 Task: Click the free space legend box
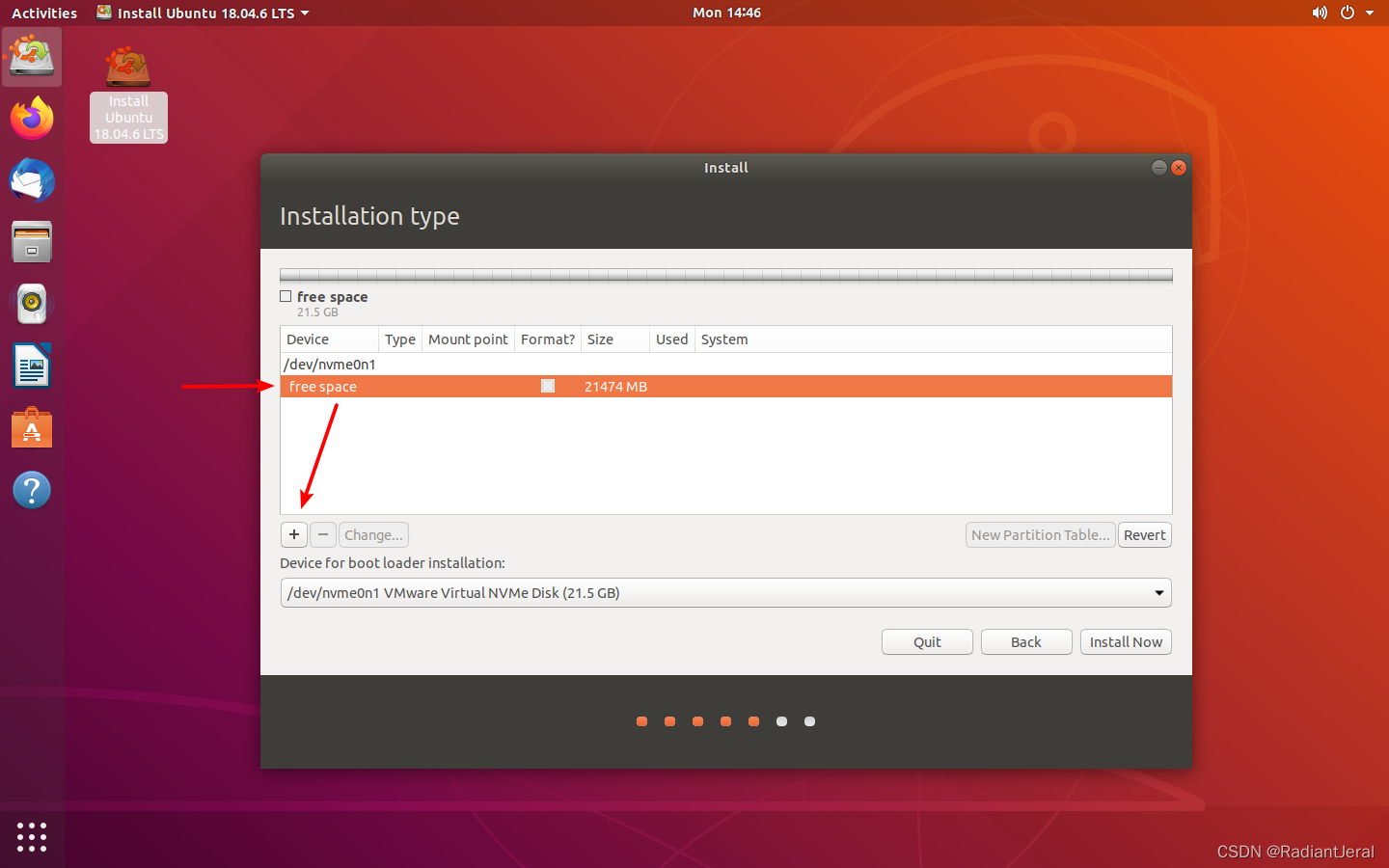(286, 296)
